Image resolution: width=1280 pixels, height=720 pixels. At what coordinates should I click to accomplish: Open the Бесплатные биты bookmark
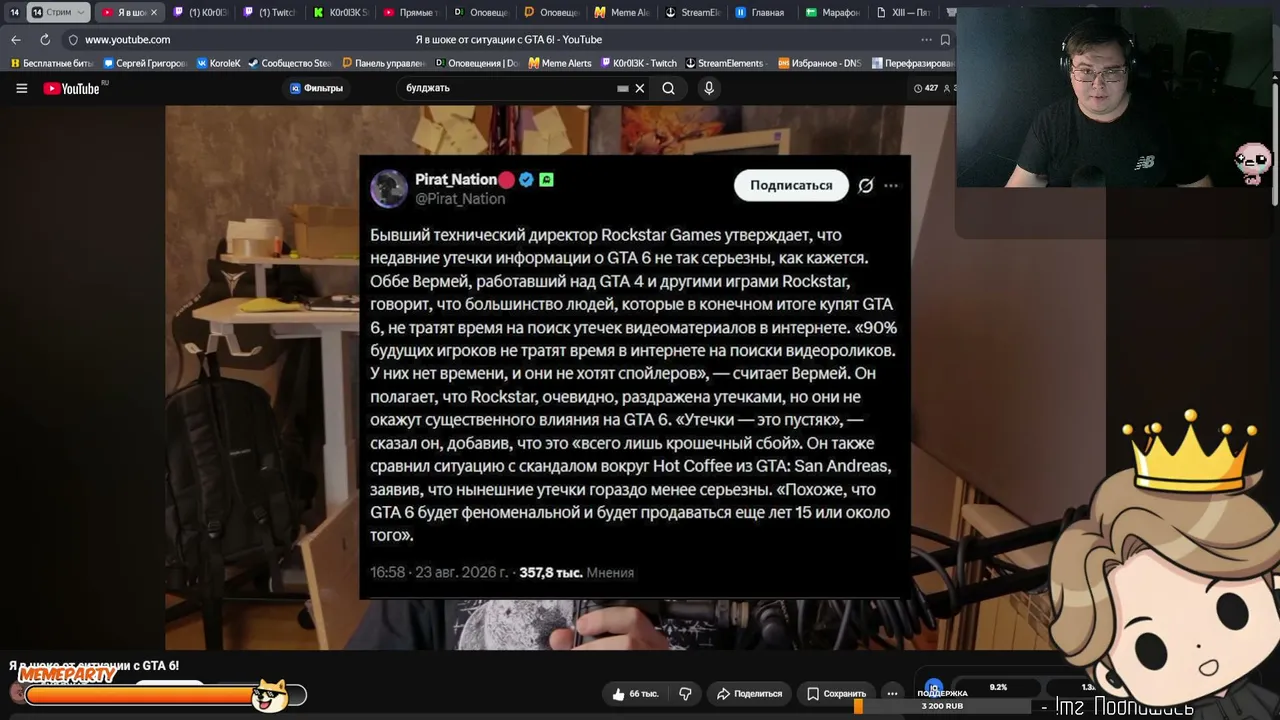click(51, 63)
